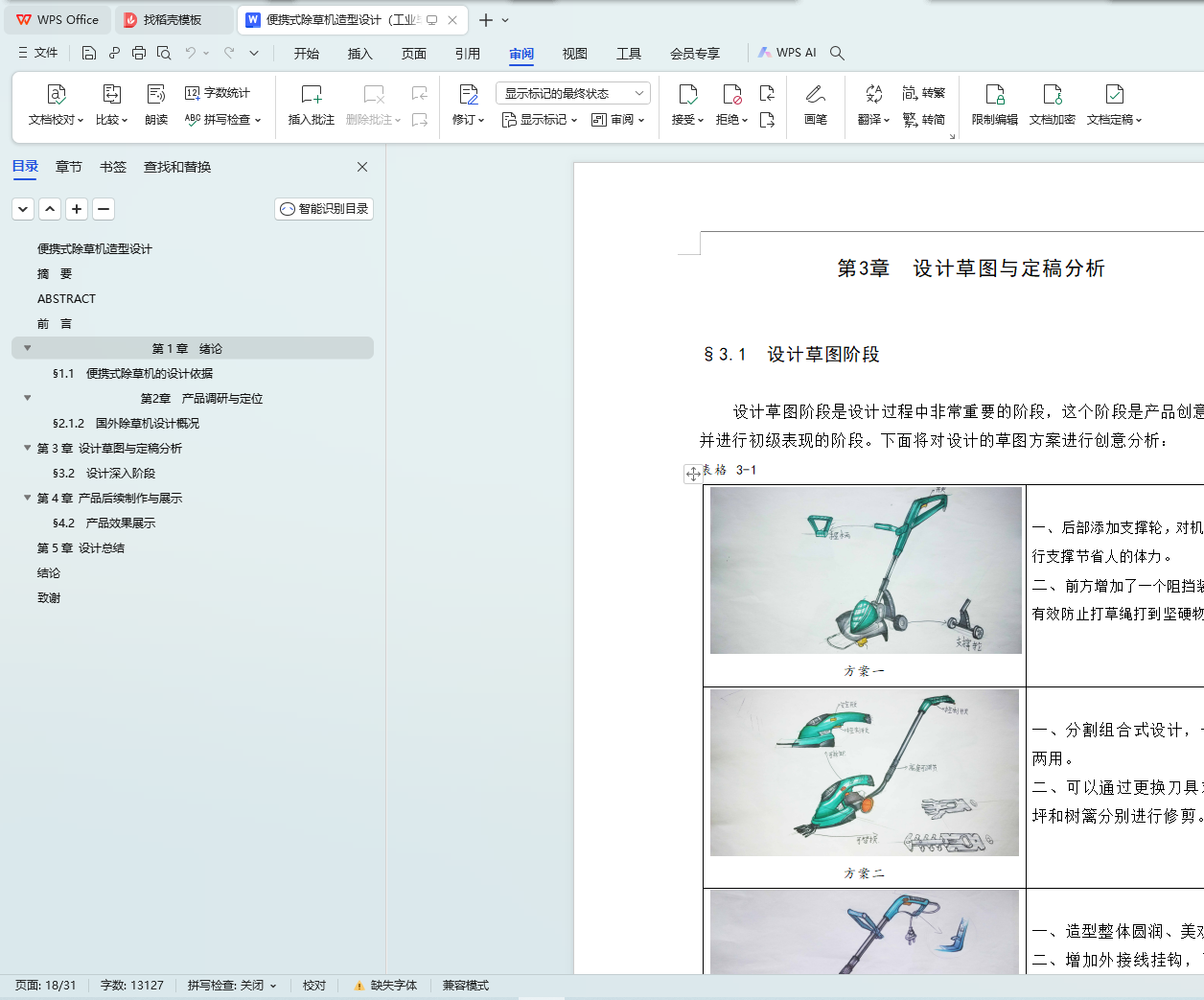
Task: Switch to the 章节 navigation pane tab
Action: 69,167
